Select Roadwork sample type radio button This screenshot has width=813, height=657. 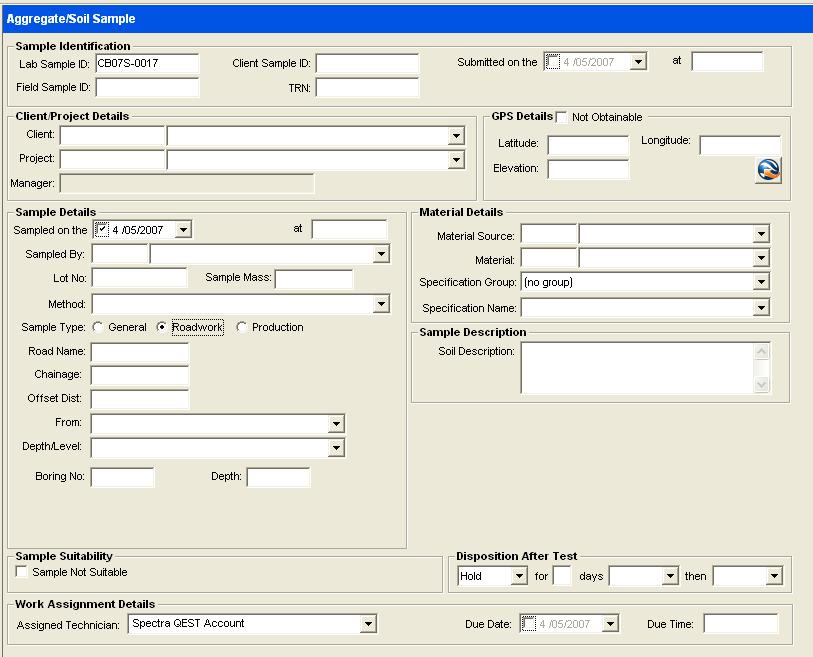coord(162,327)
